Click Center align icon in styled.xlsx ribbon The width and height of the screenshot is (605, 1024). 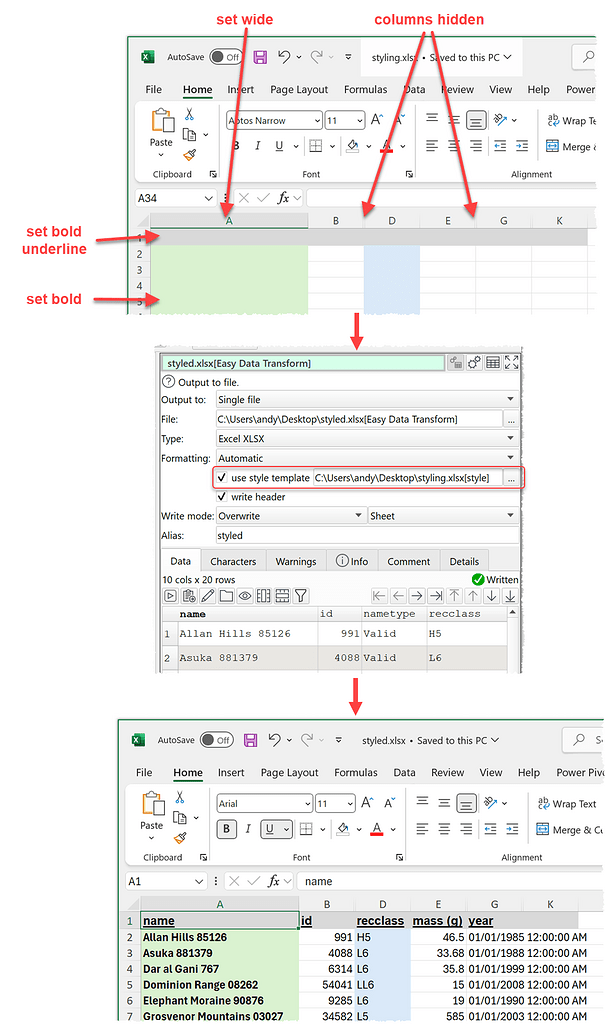pyautogui.click(x=444, y=829)
